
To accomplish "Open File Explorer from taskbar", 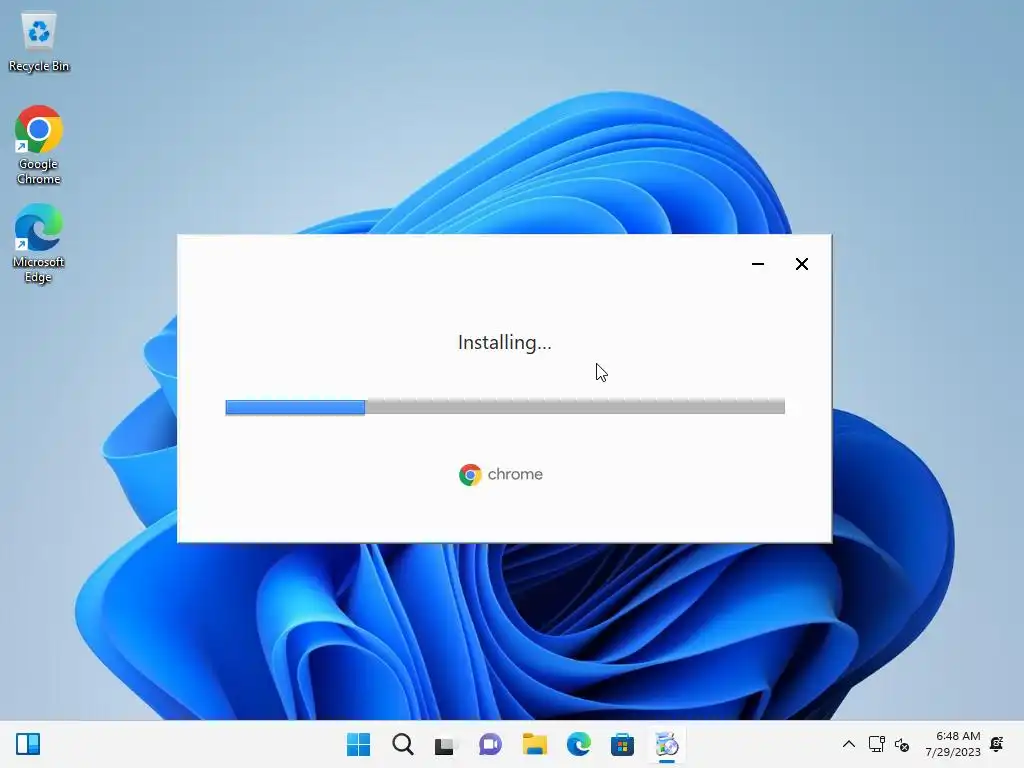I will [x=535, y=744].
